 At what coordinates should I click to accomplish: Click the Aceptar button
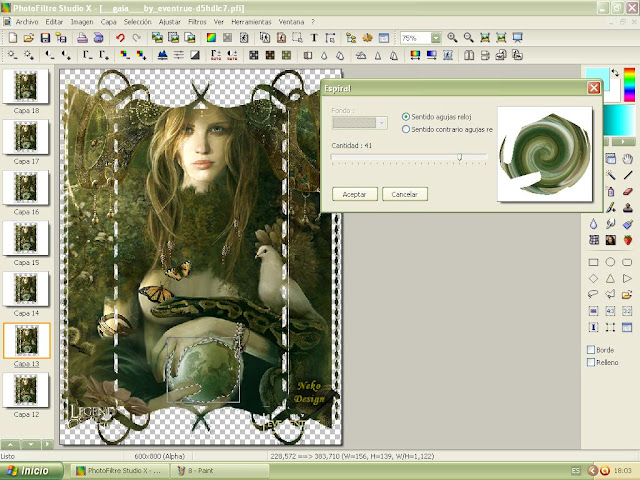[x=355, y=194]
